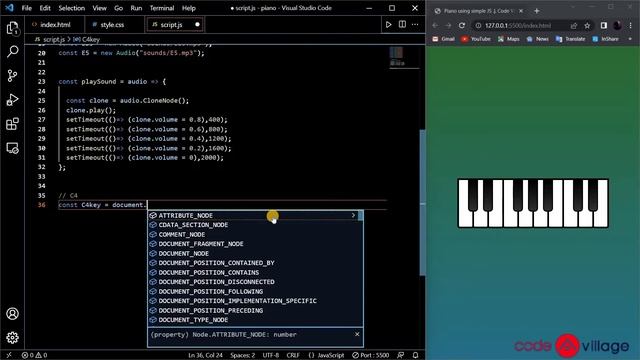Open the Selection menu
The width and height of the screenshot is (640, 360).
[71, 8]
